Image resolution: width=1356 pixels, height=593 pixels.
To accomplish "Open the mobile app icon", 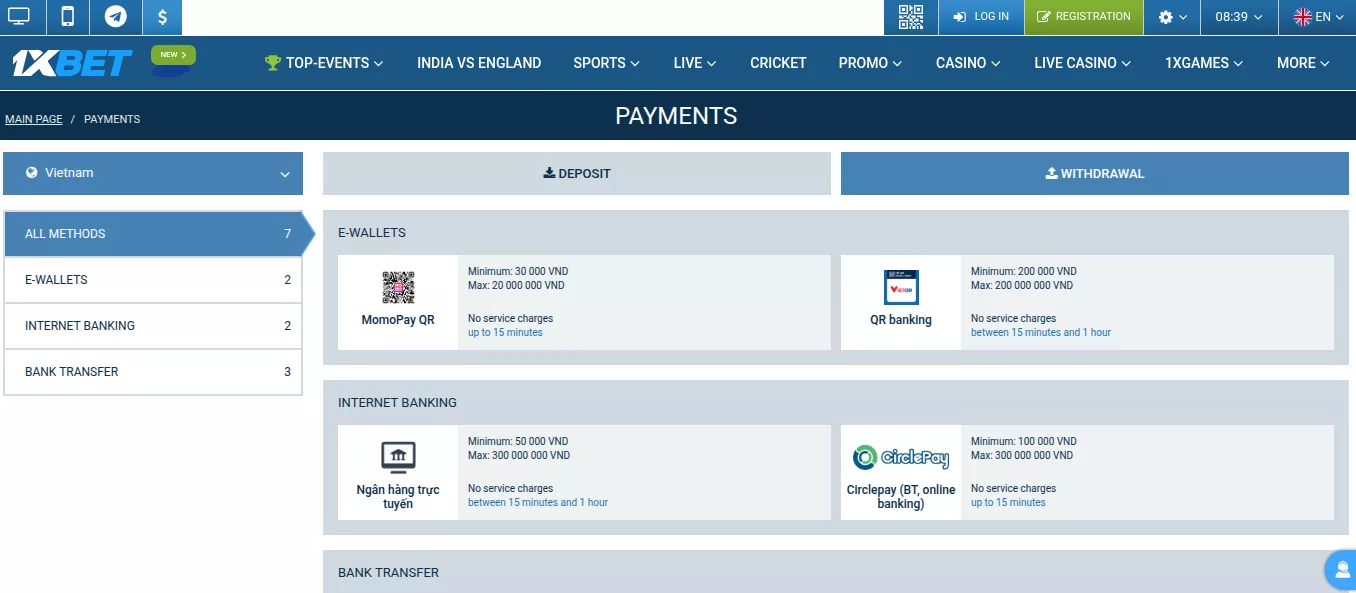I will point(68,17).
